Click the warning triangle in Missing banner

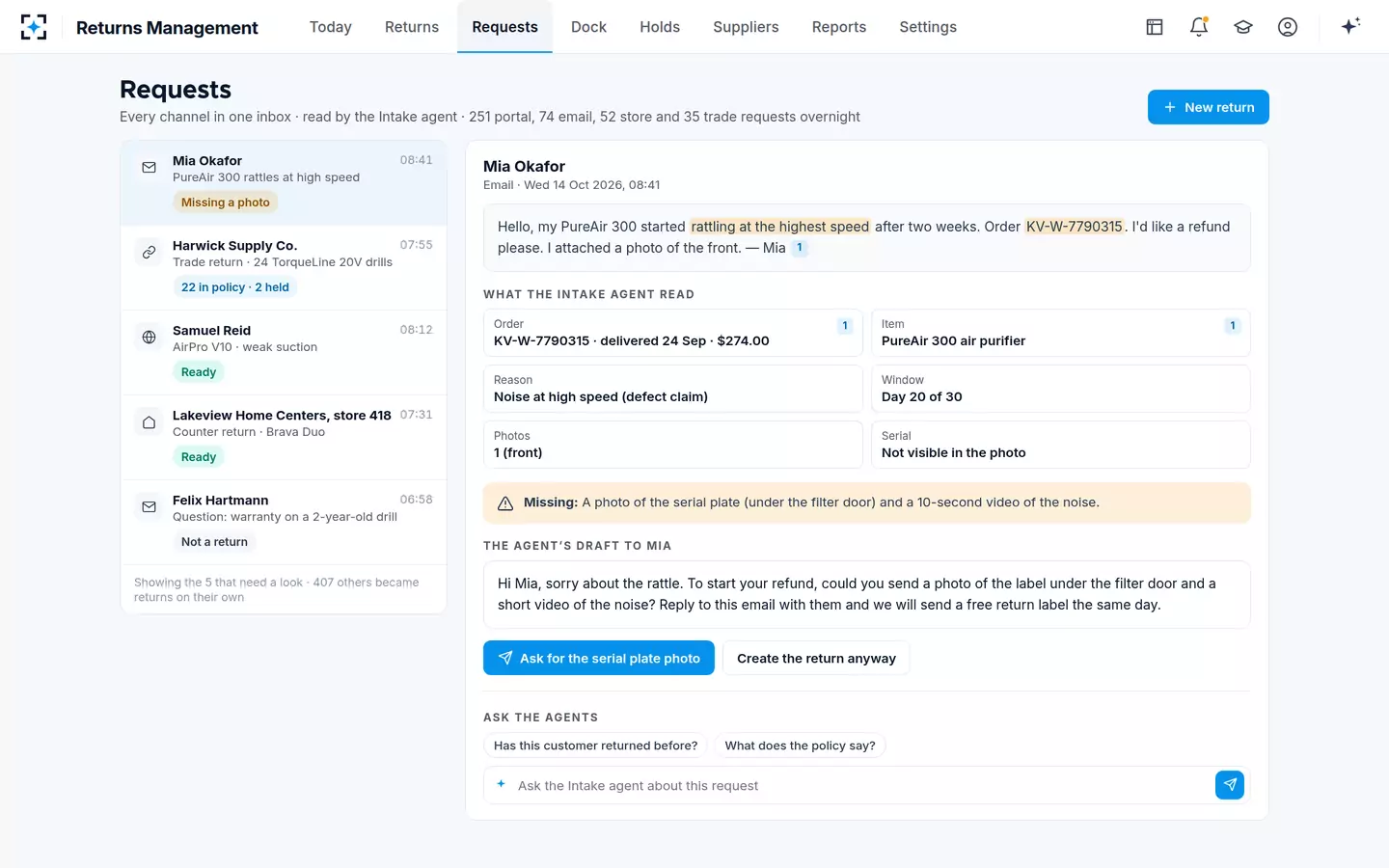[504, 503]
